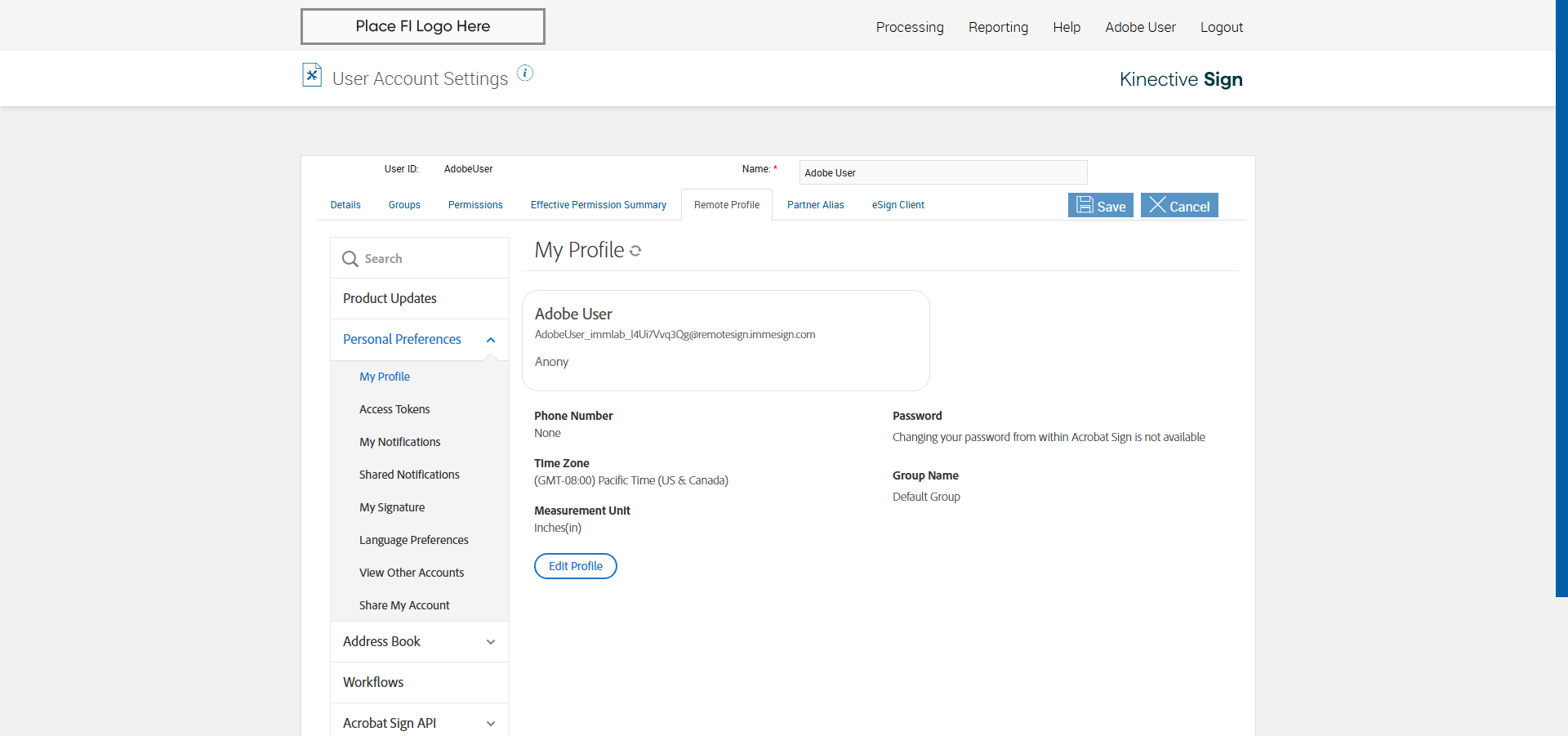
Task: Expand the Acrobat Sign API section
Action: [x=490, y=724]
